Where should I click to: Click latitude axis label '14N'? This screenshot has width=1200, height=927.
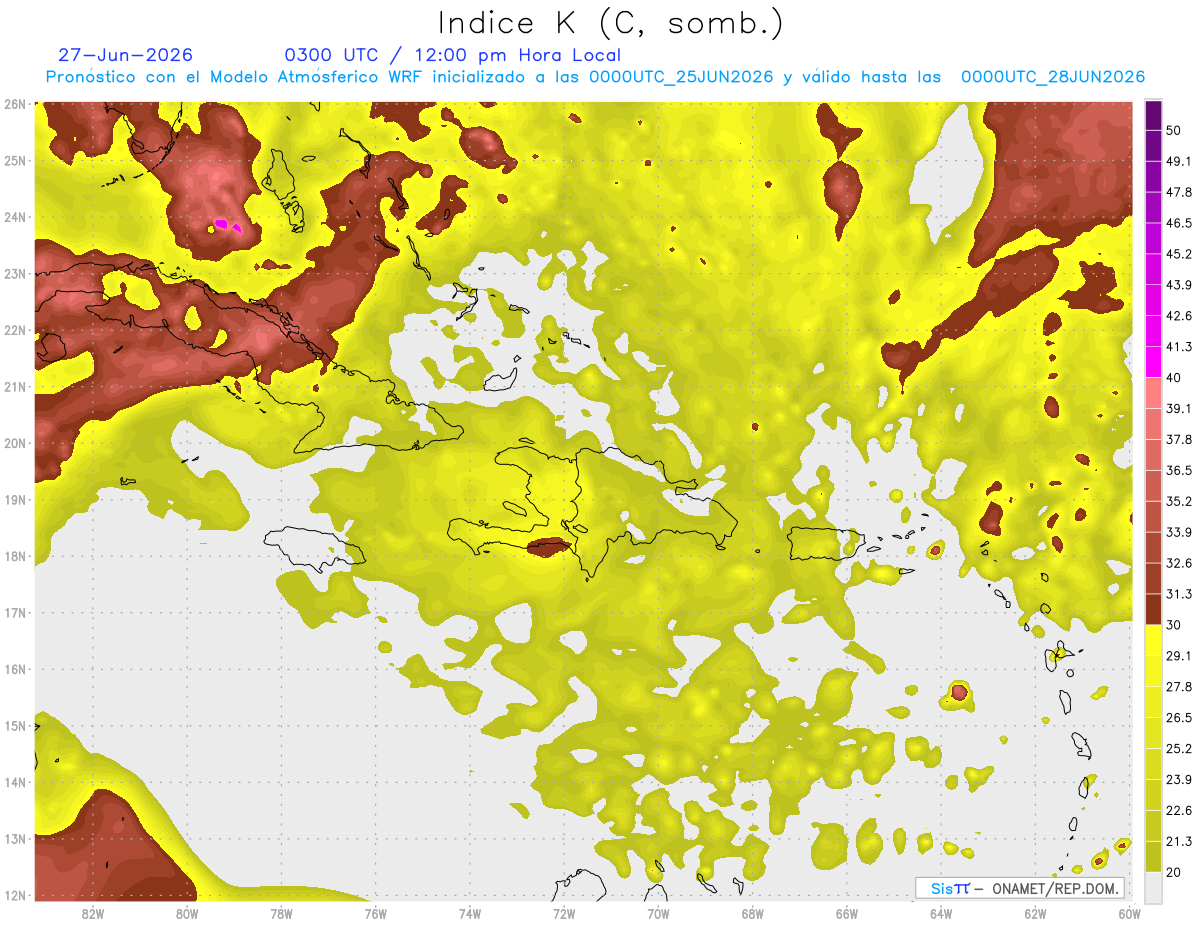tap(15, 782)
